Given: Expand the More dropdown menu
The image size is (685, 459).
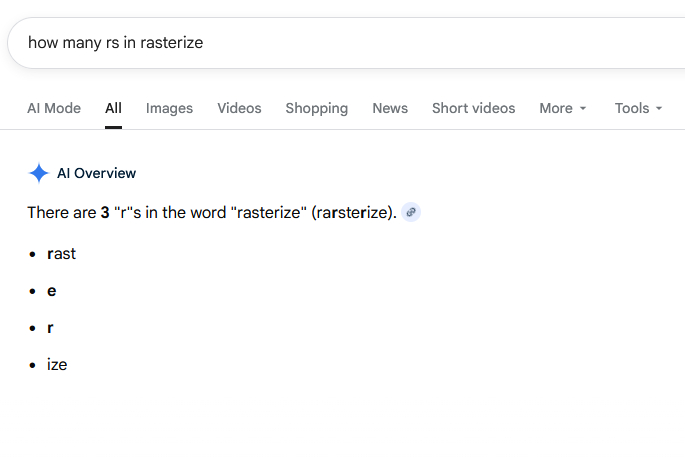Looking at the screenshot, I should pos(563,108).
